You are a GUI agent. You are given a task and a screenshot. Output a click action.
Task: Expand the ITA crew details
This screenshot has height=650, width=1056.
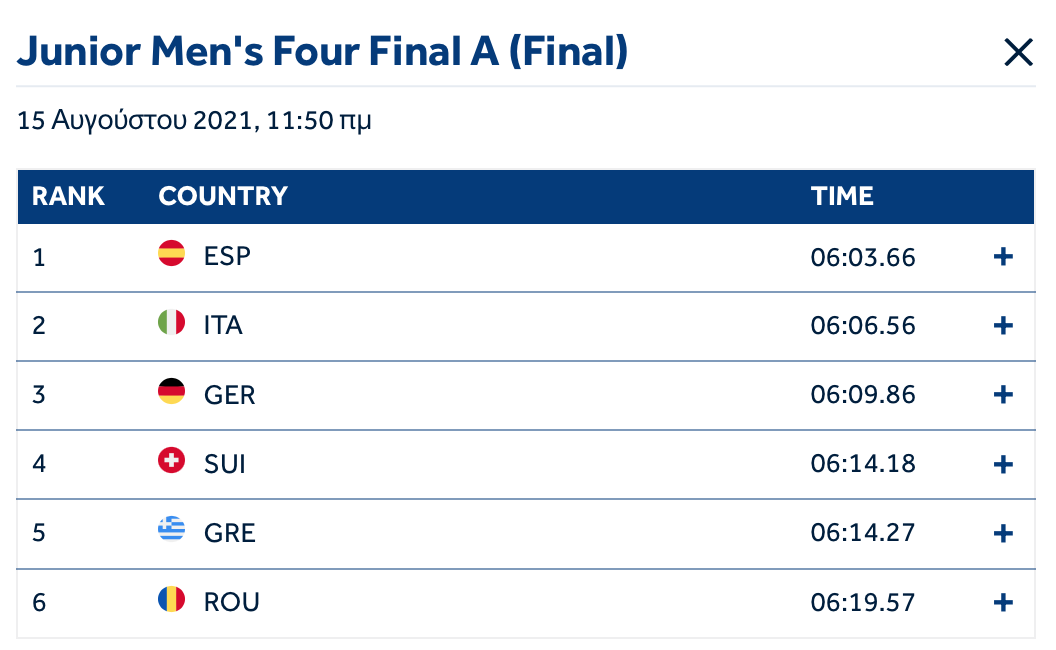pos(1003,326)
